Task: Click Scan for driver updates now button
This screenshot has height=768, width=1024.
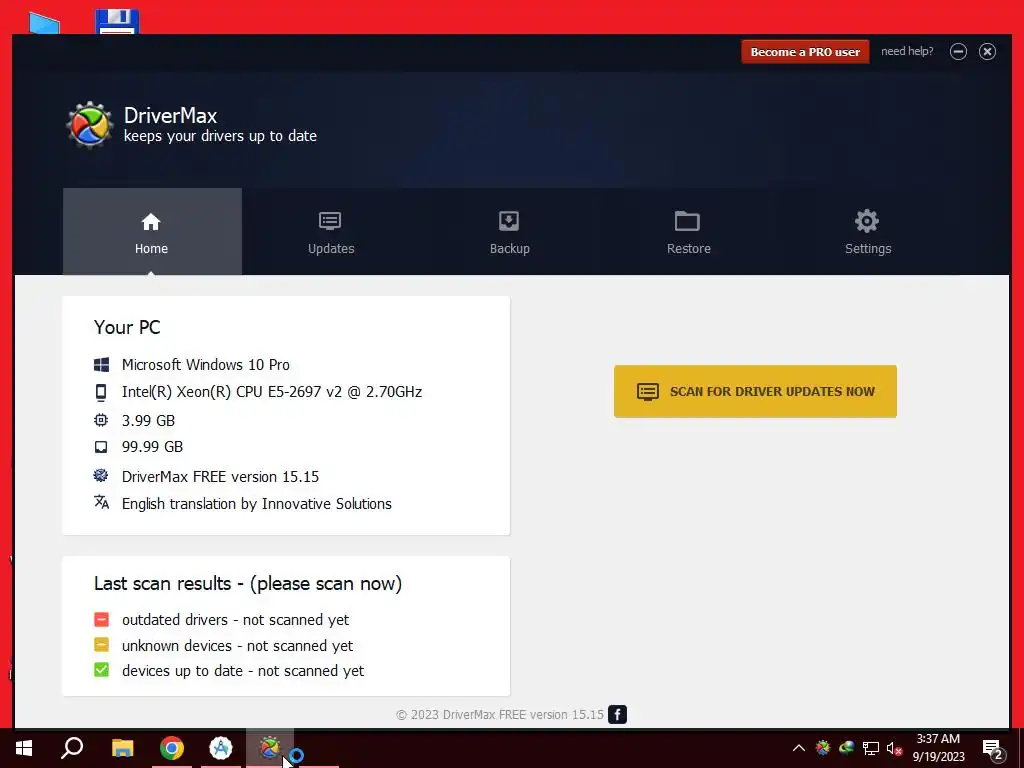Action: pyautogui.click(x=755, y=391)
